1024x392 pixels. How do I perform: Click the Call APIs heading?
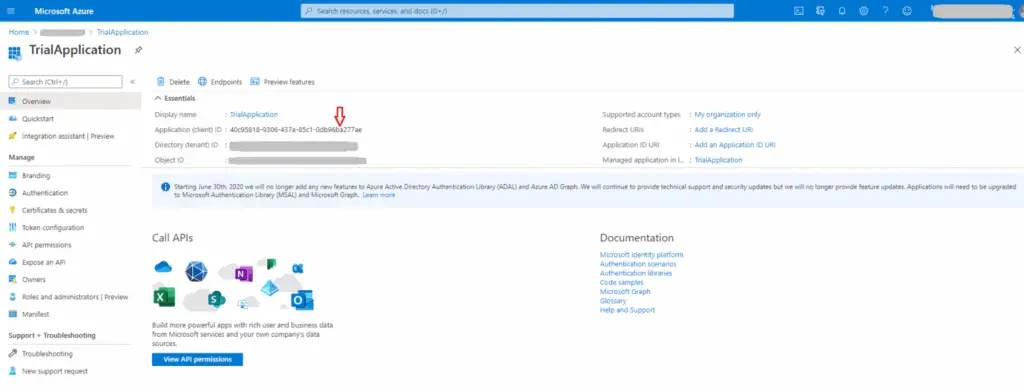click(172, 238)
